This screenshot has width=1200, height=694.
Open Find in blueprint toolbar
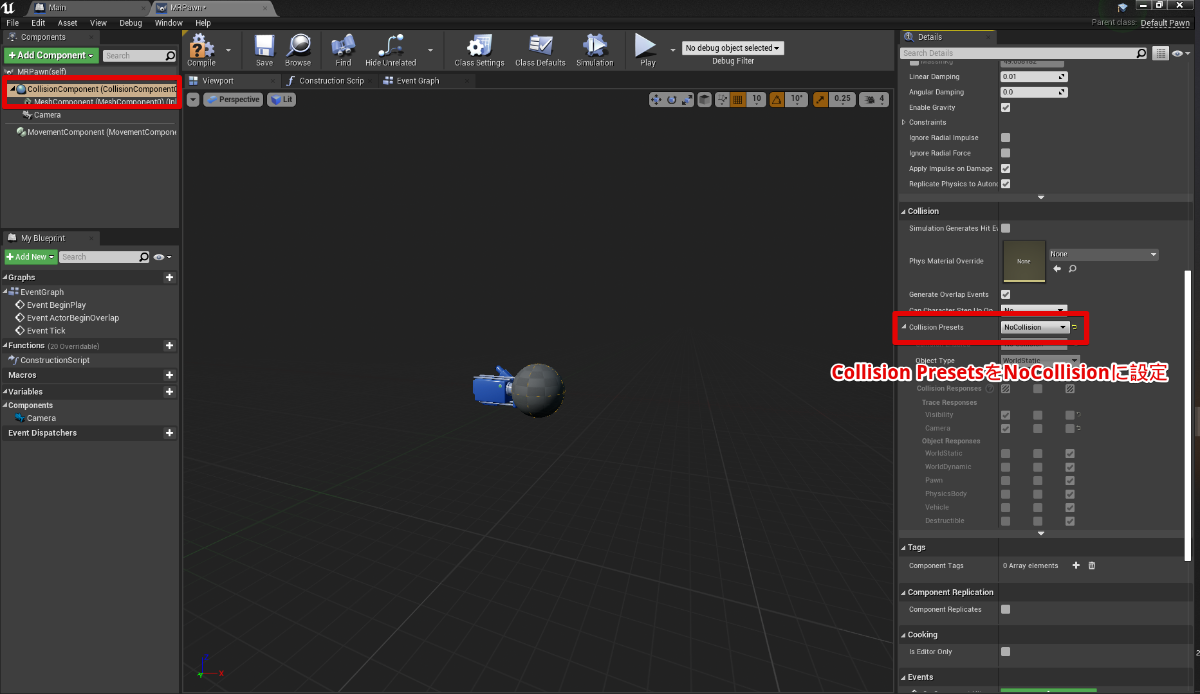point(343,49)
